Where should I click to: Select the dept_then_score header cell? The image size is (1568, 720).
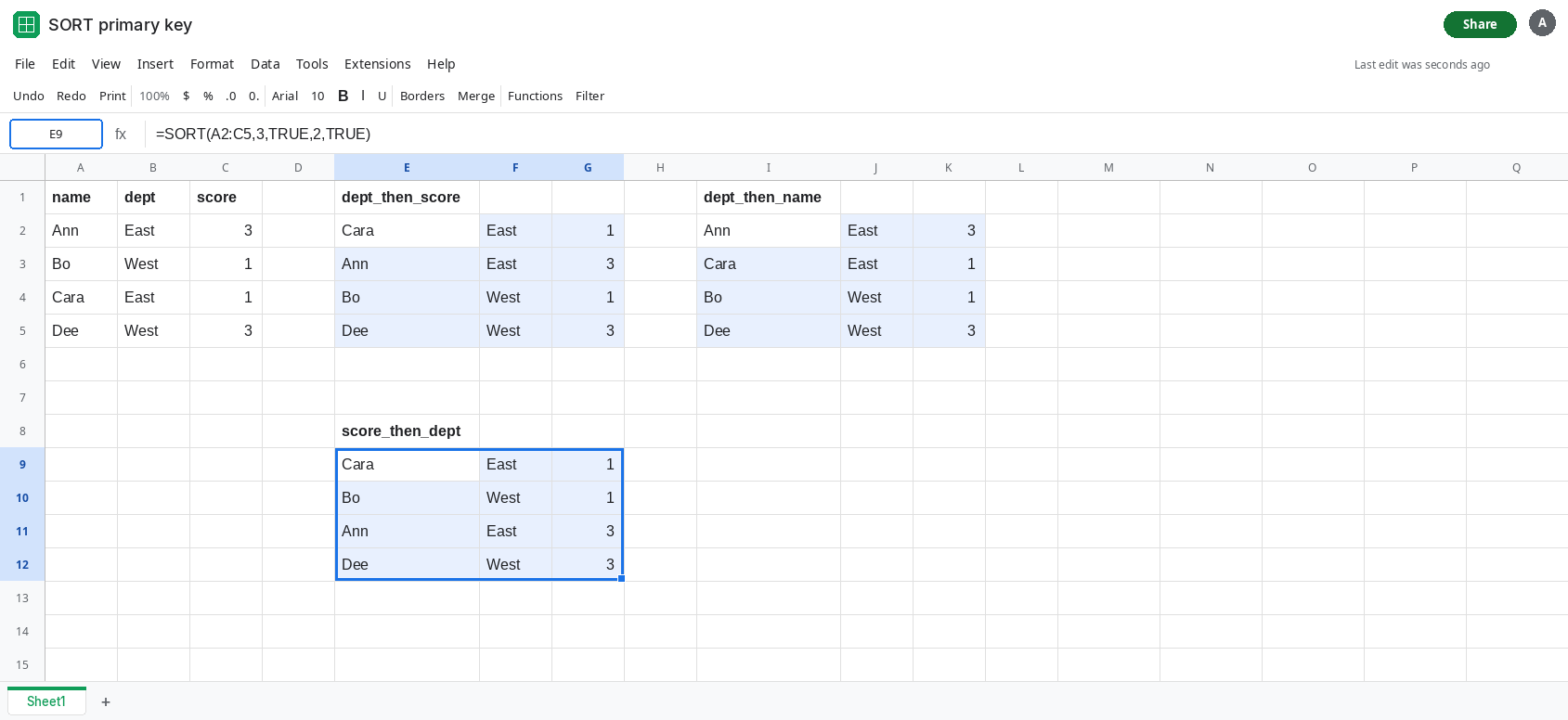click(x=407, y=198)
